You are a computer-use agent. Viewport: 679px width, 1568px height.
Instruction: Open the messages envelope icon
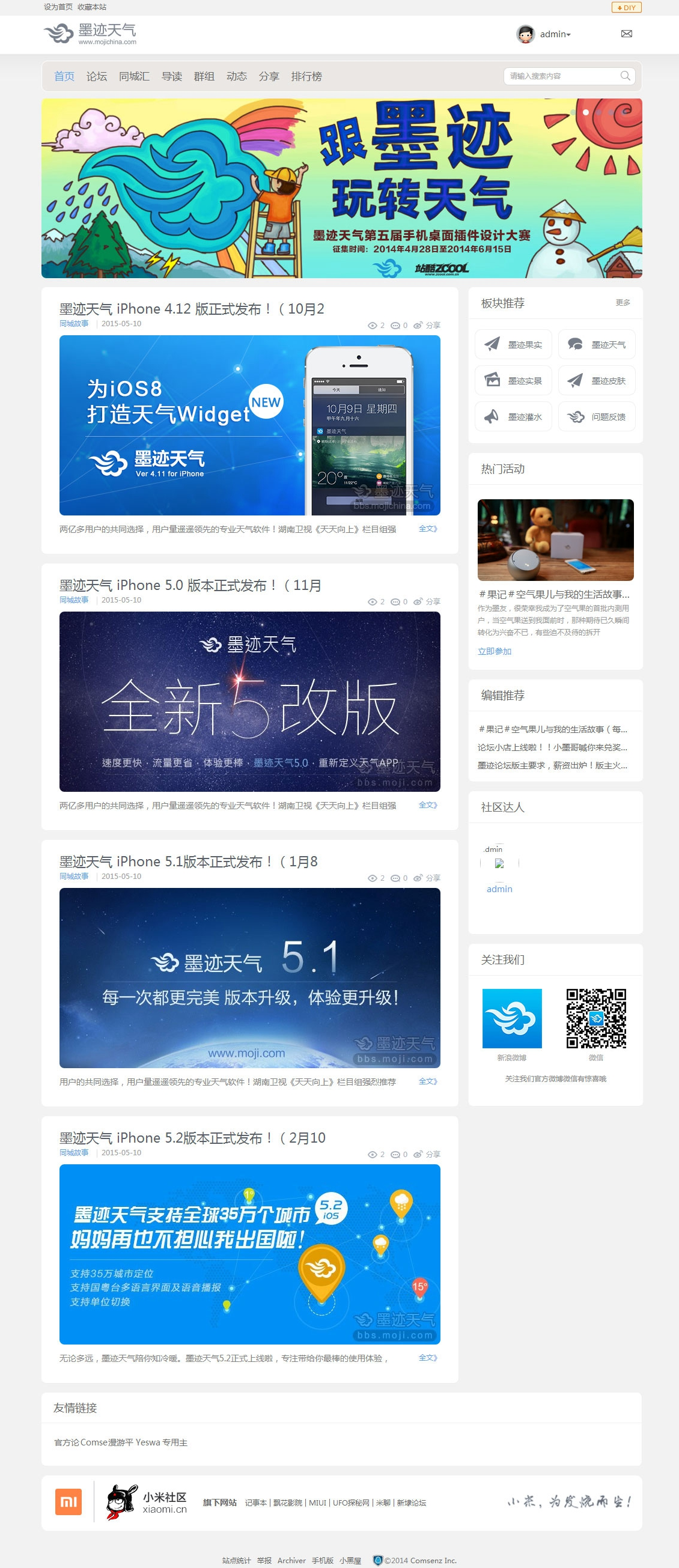pyautogui.click(x=626, y=34)
